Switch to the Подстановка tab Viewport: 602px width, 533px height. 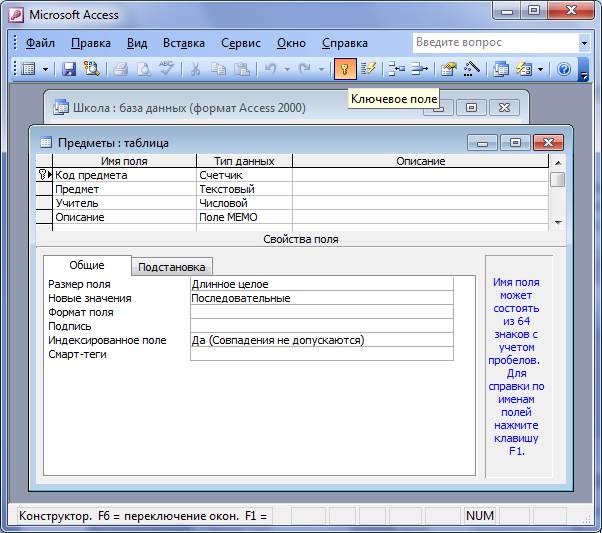(172, 267)
